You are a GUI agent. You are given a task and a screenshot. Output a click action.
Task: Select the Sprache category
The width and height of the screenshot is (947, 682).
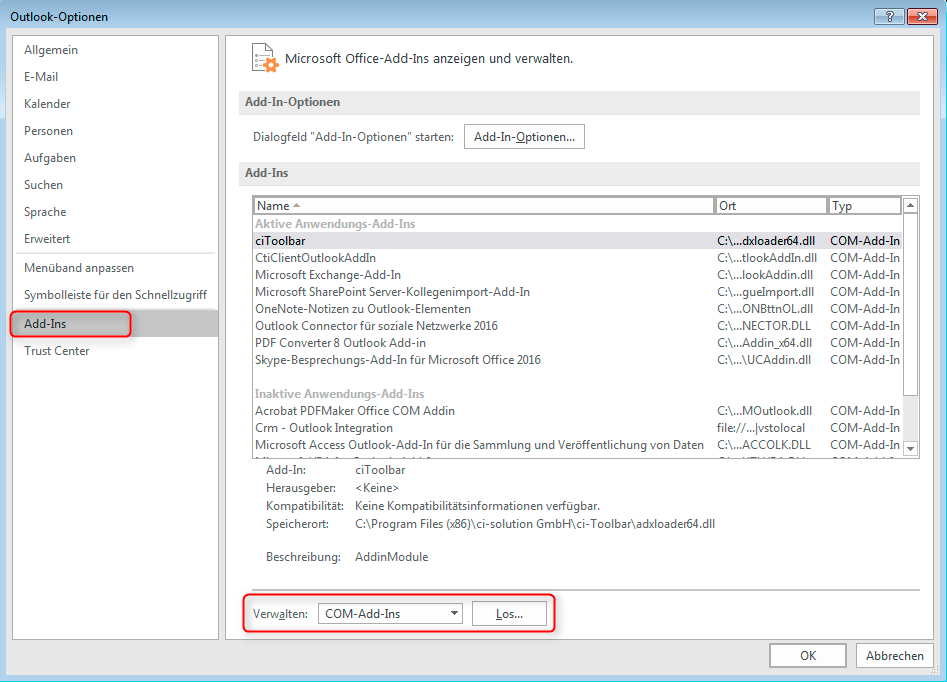coord(115,212)
